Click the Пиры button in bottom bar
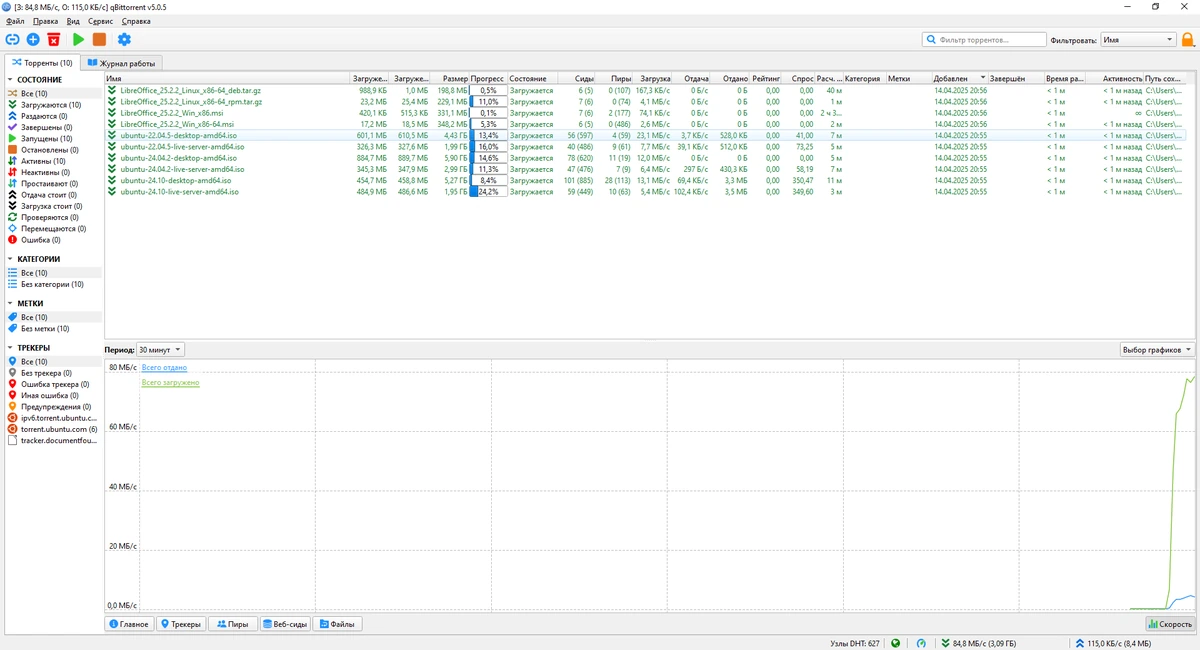This screenshot has height=650, width=1200. coord(232,624)
